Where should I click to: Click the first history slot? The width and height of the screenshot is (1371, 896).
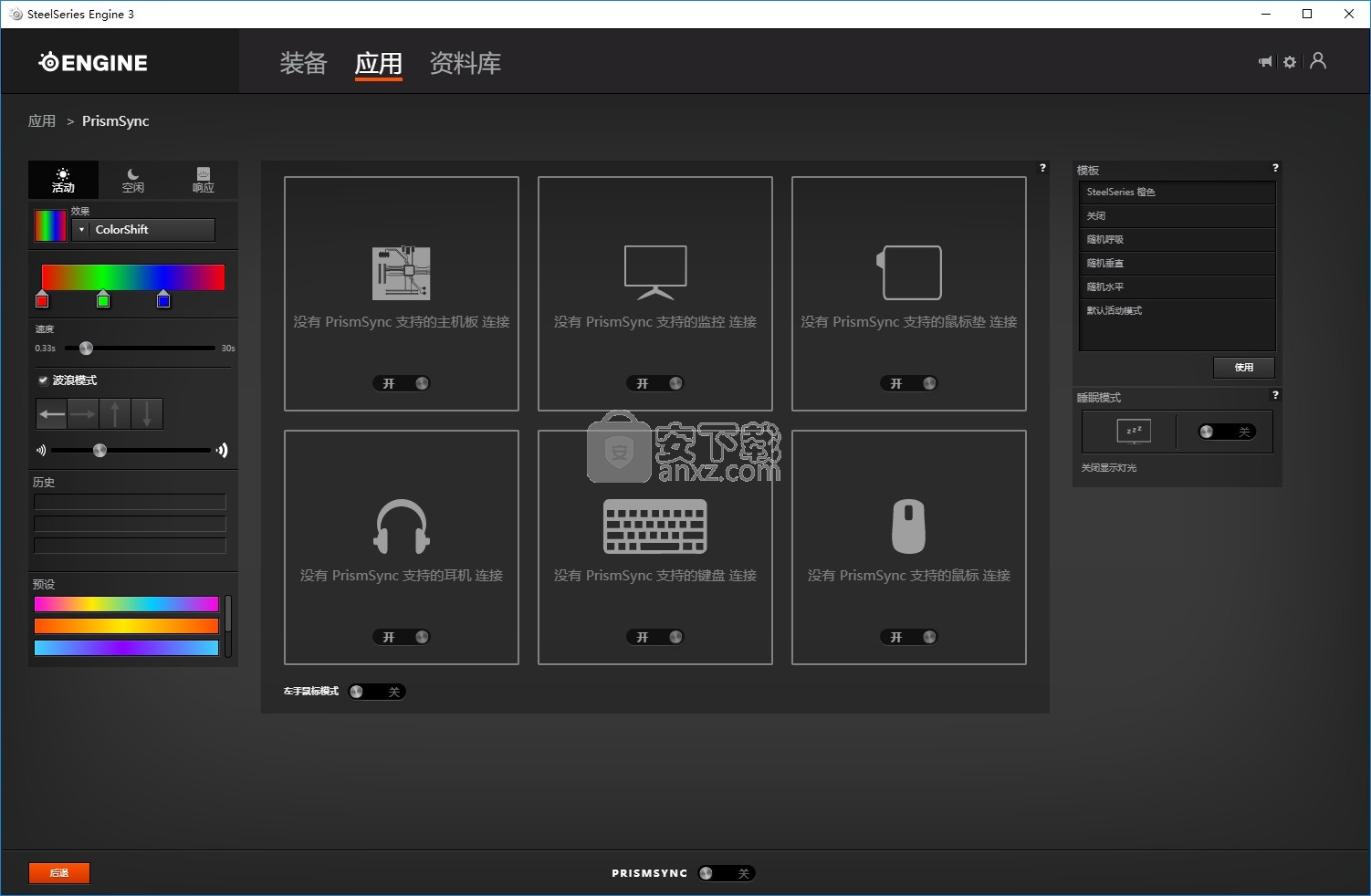(x=130, y=502)
